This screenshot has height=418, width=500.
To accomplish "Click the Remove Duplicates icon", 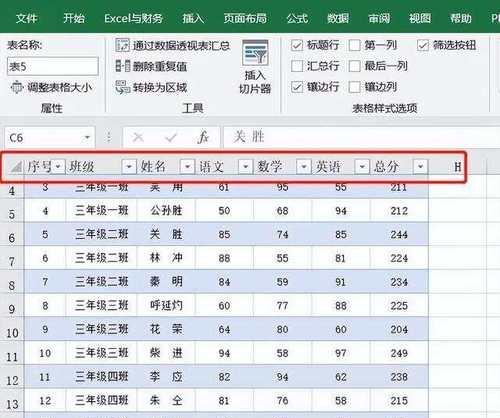I will coord(122,66).
